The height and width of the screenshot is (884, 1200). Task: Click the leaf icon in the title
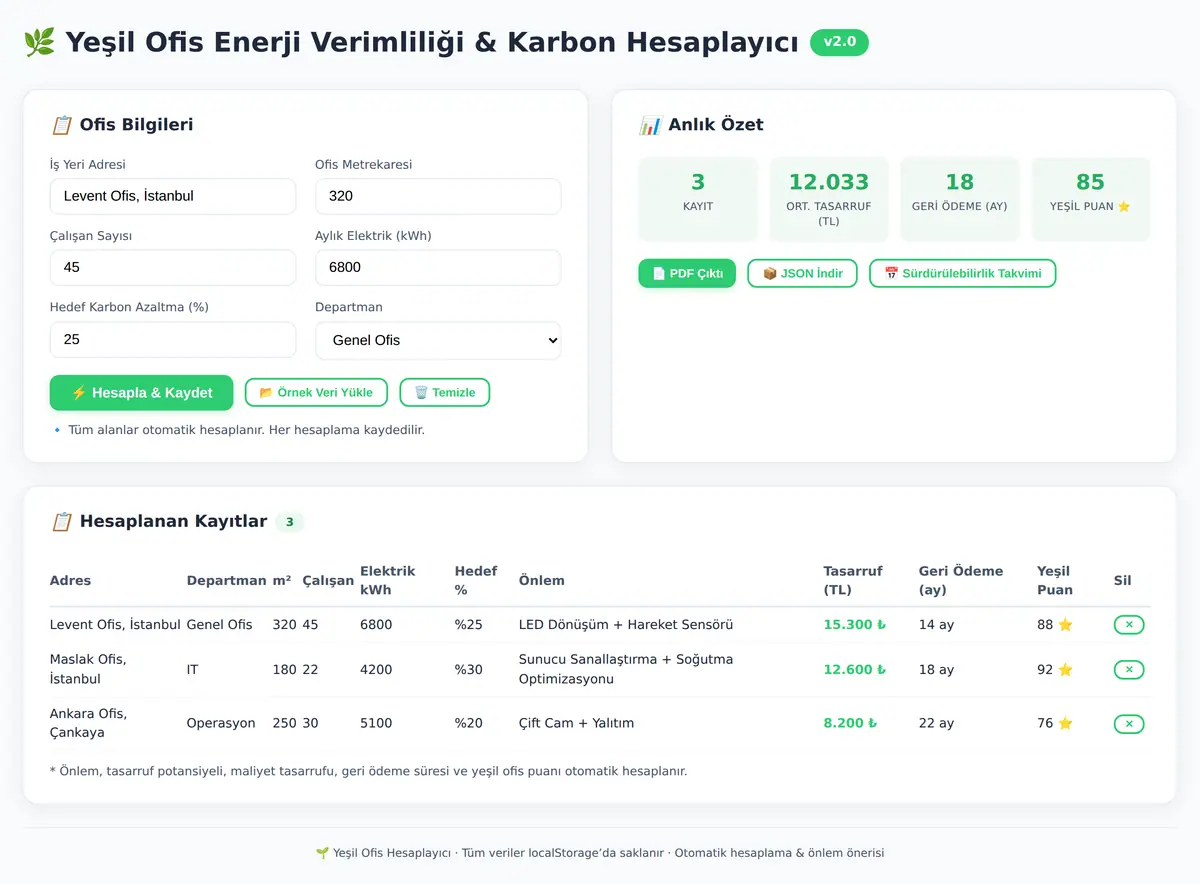pyautogui.click(x=39, y=42)
